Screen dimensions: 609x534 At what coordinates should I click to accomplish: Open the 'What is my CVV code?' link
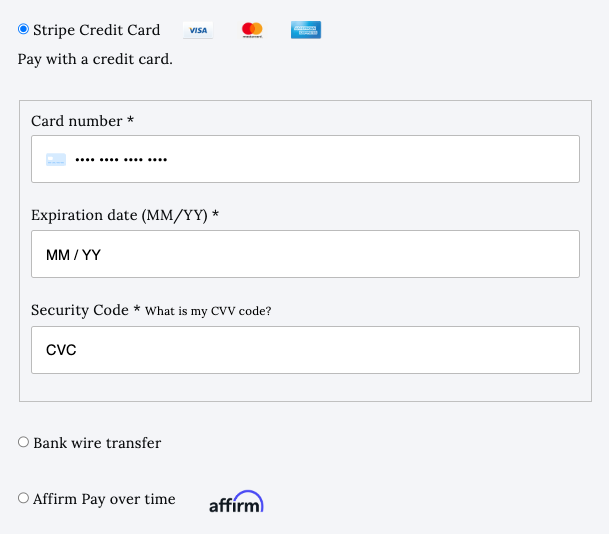[x=208, y=311]
